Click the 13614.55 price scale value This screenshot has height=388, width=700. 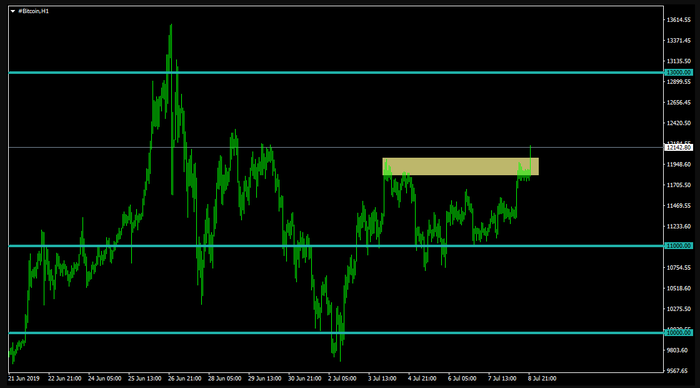point(679,20)
